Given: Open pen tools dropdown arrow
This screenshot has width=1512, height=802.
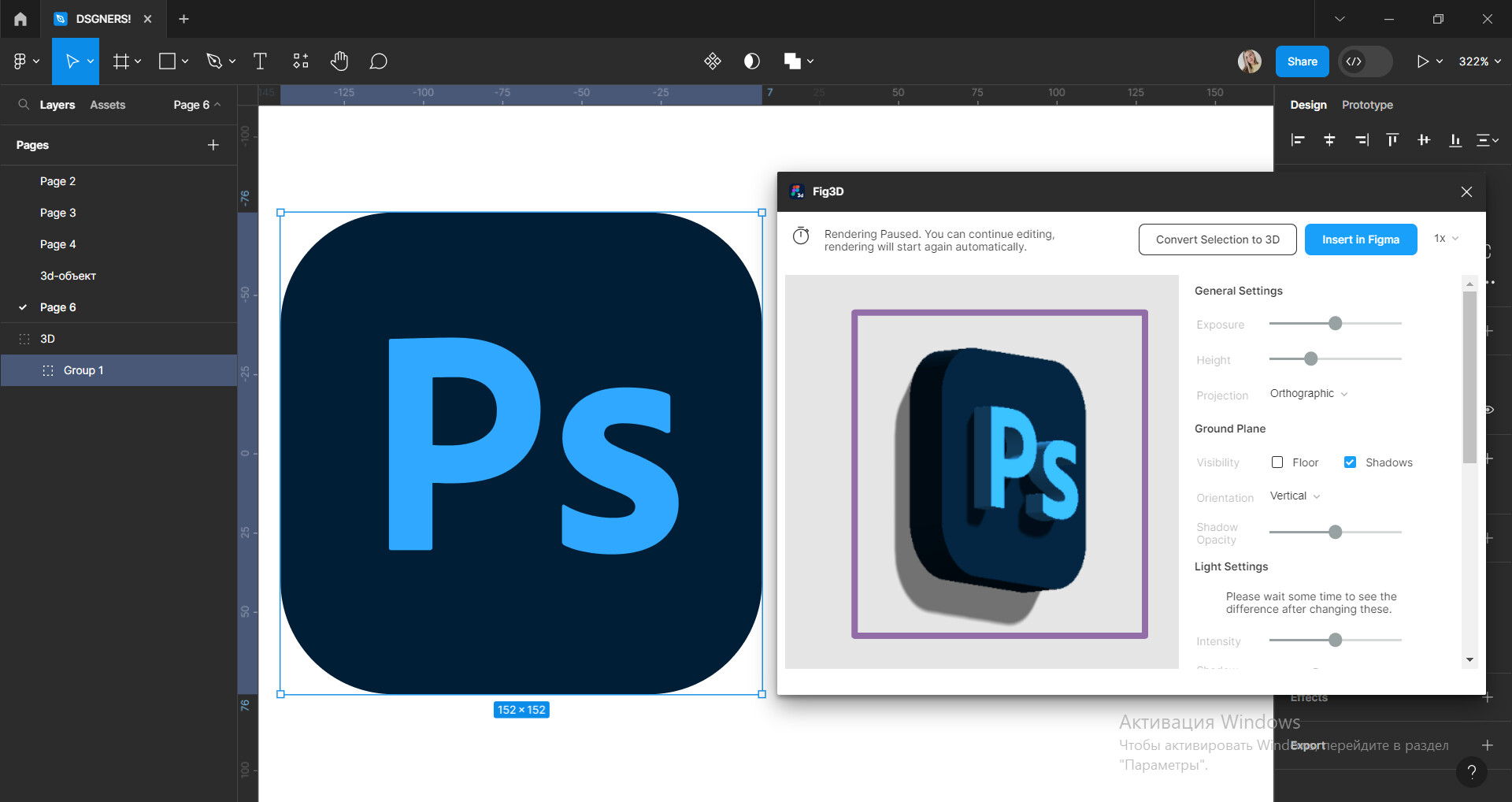Looking at the screenshot, I should 232,61.
